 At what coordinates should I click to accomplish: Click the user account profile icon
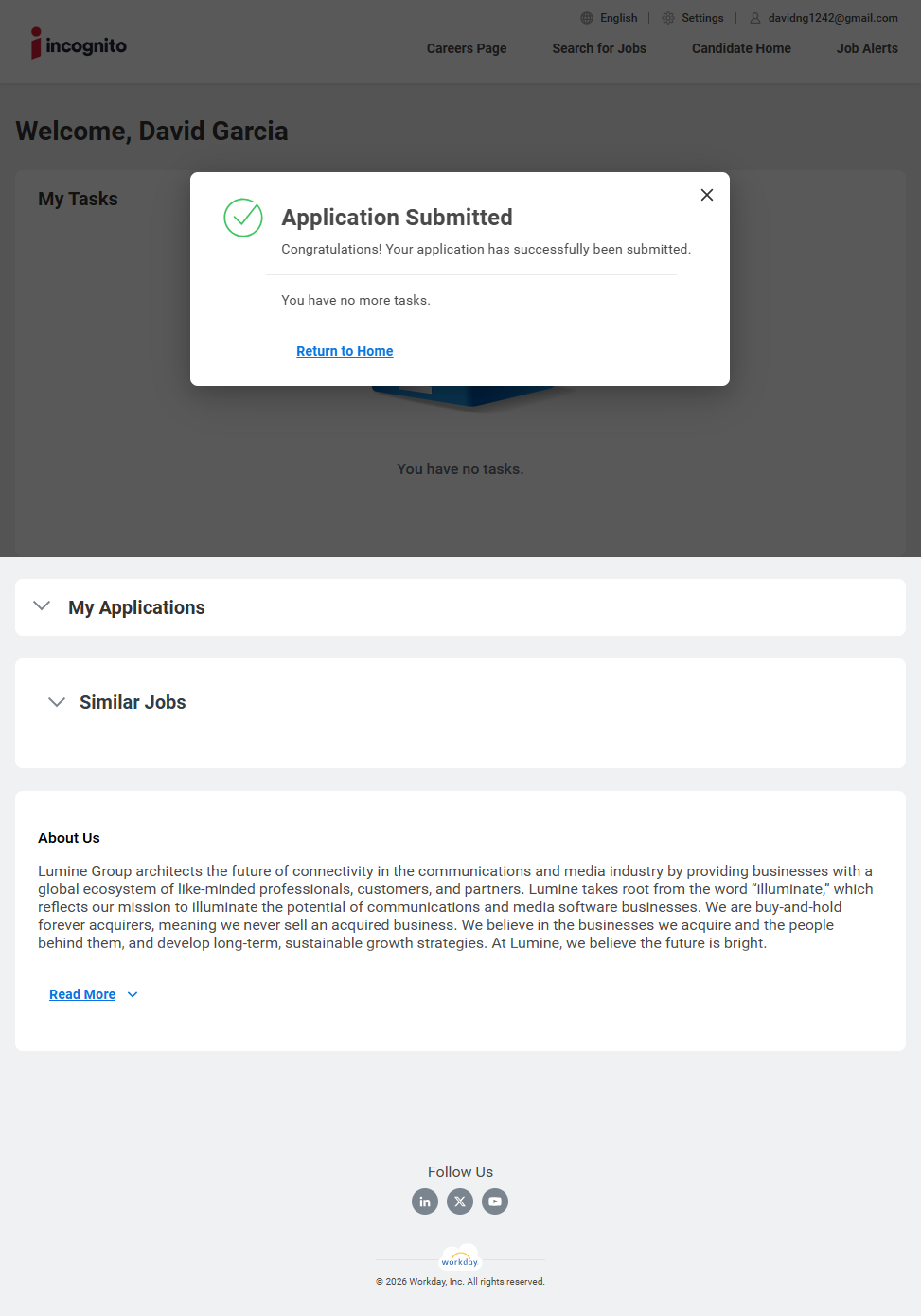click(755, 18)
